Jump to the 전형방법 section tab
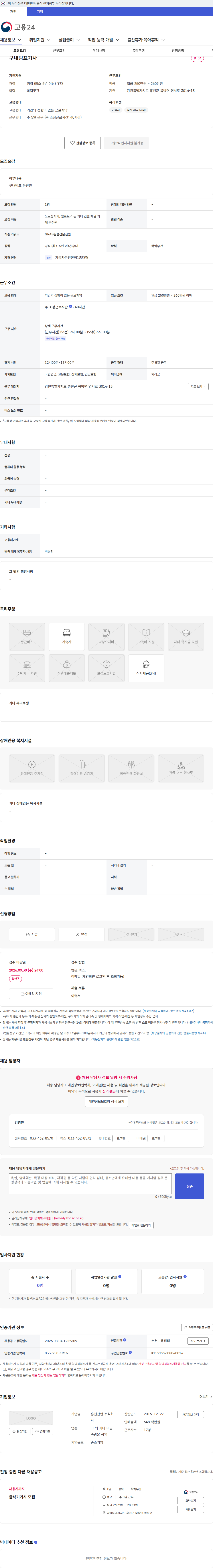The image size is (213, 1568). coord(178,51)
